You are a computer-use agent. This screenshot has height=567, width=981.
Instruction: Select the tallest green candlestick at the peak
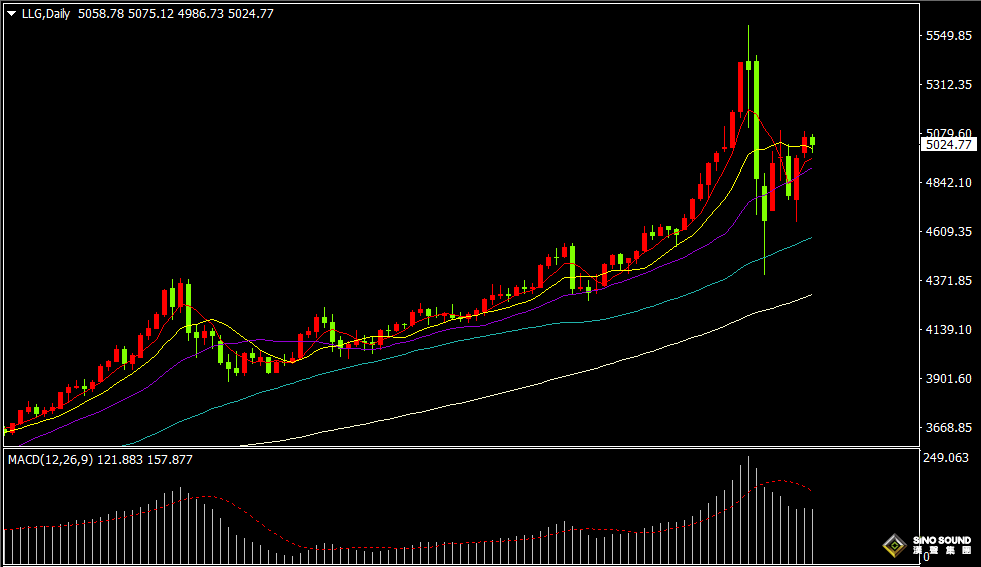[756, 120]
